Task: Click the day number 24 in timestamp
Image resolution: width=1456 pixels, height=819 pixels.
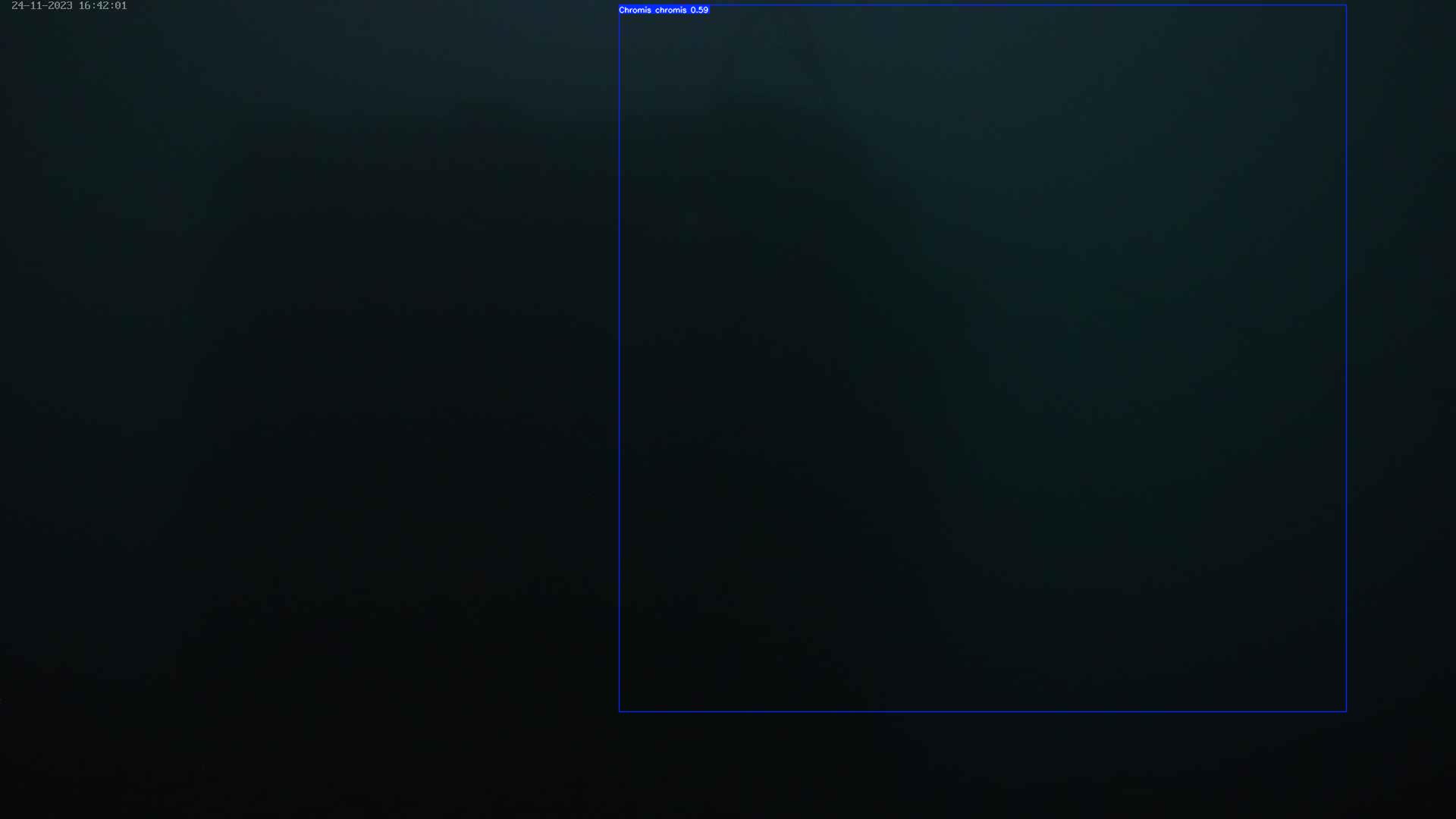Action: pyautogui.click(x=17, y=6)
